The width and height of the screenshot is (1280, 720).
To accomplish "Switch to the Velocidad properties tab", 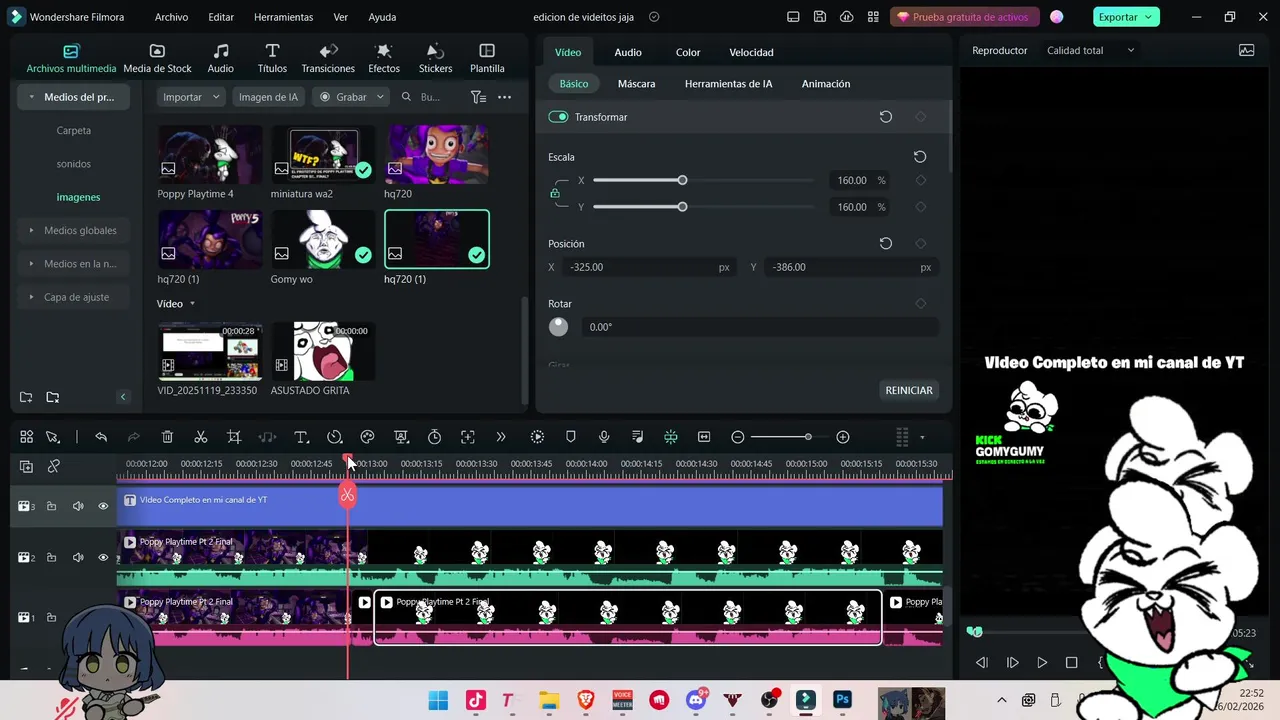I will (751, 52).
